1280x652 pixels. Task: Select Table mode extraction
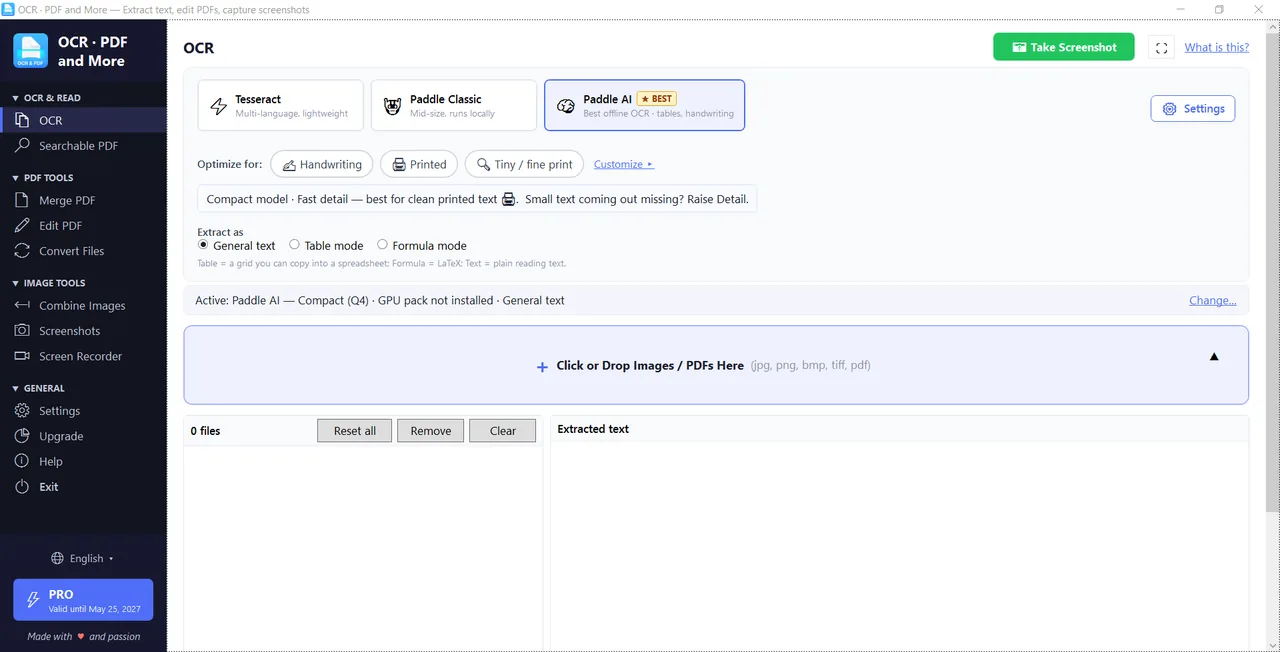(326, 245)
